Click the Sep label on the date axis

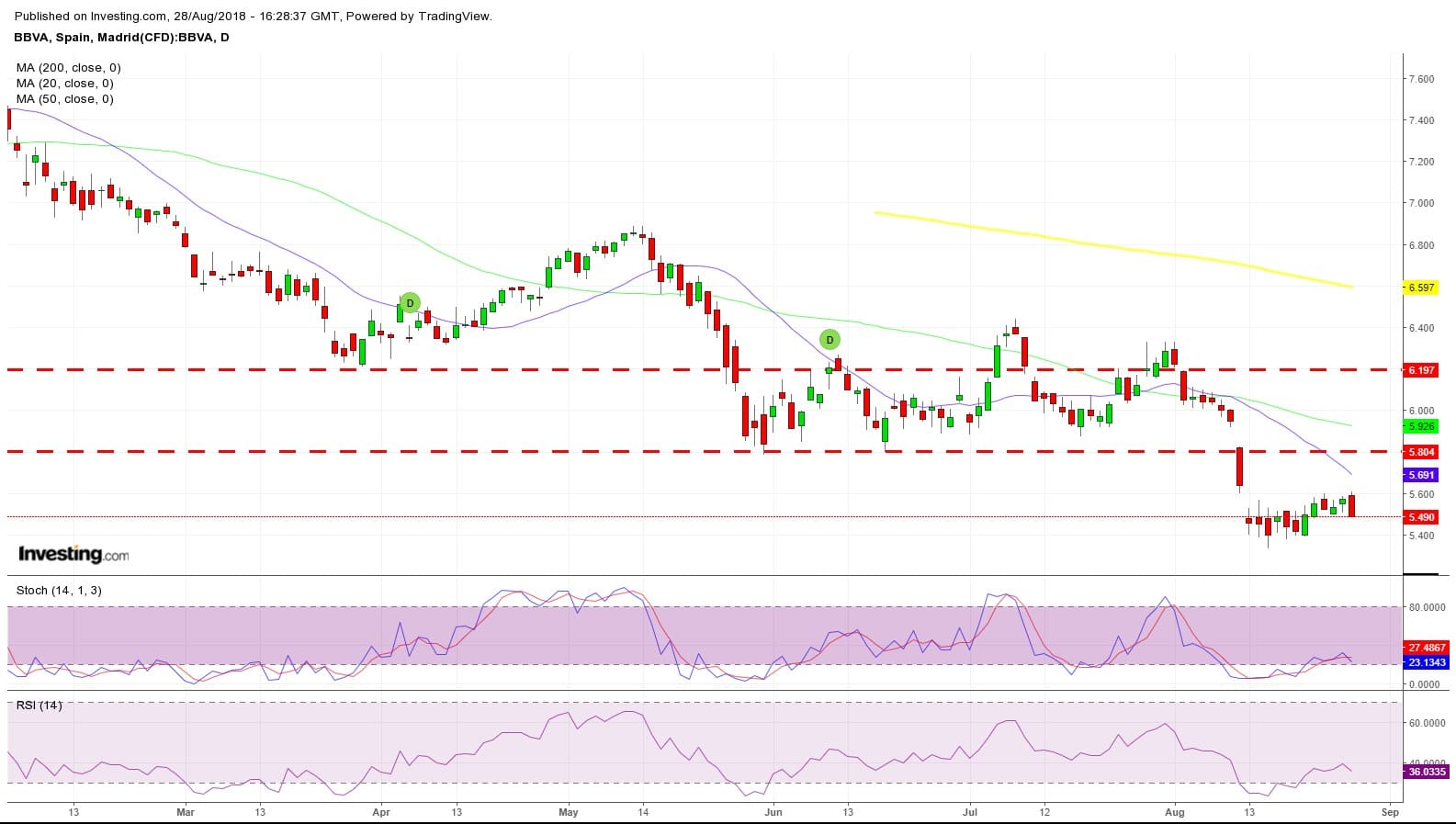click(1390, 812)
